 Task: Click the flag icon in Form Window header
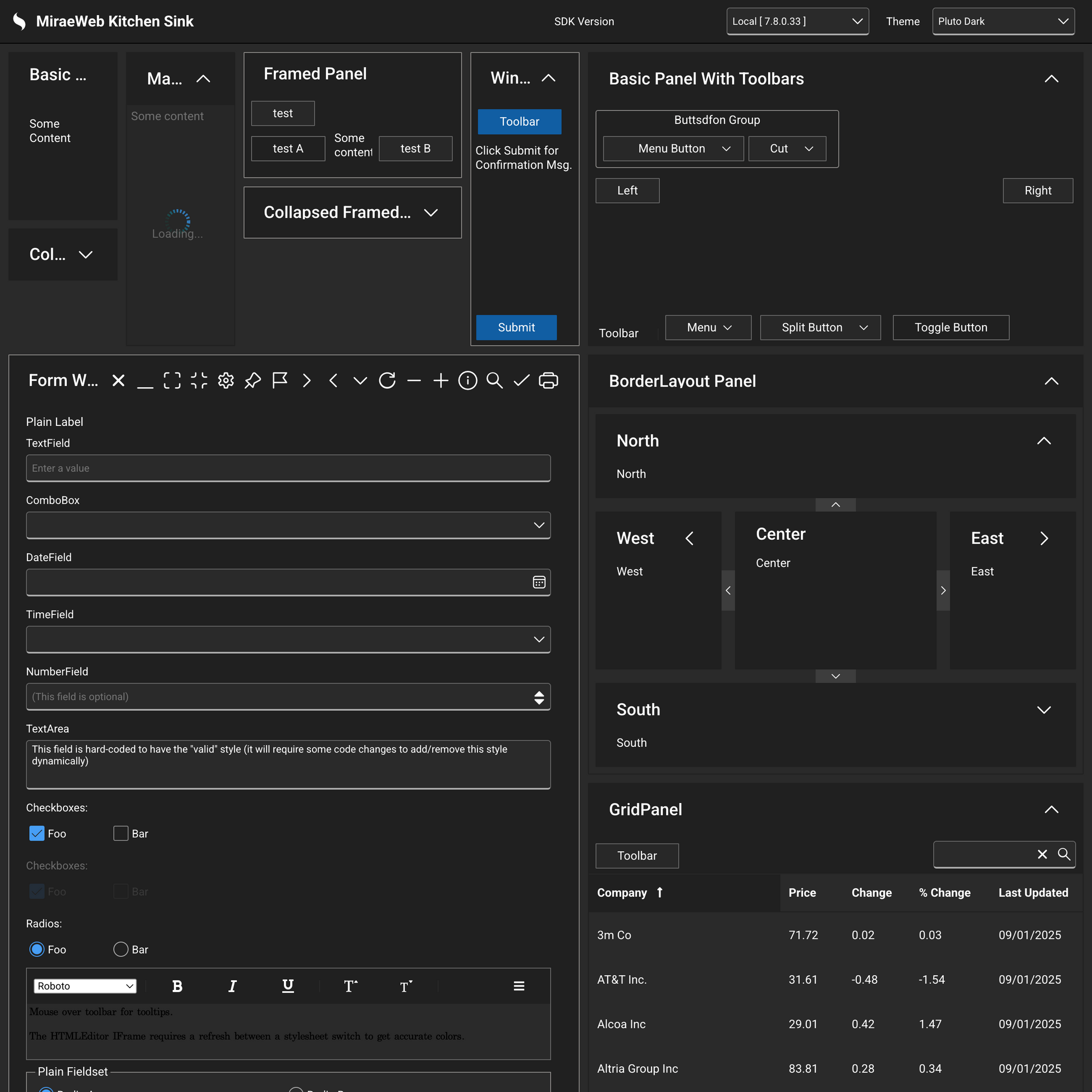click(x=280, y=380)
